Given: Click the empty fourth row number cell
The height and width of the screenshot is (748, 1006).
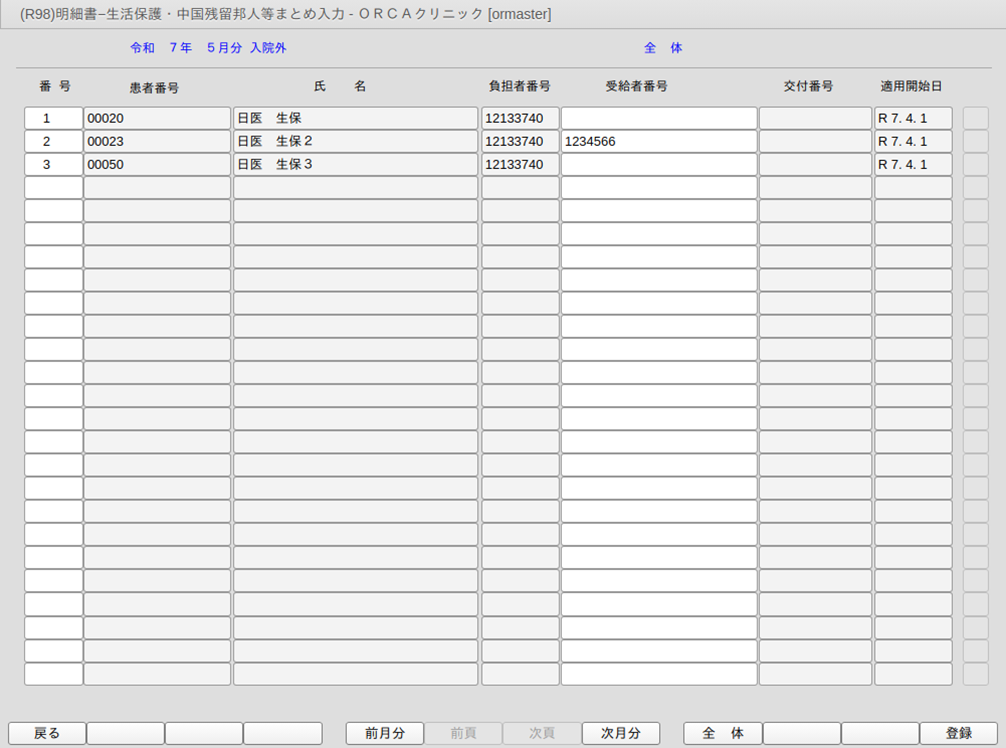Looking at the screenshot, I should pyautogui.click(x=52, y=187).
